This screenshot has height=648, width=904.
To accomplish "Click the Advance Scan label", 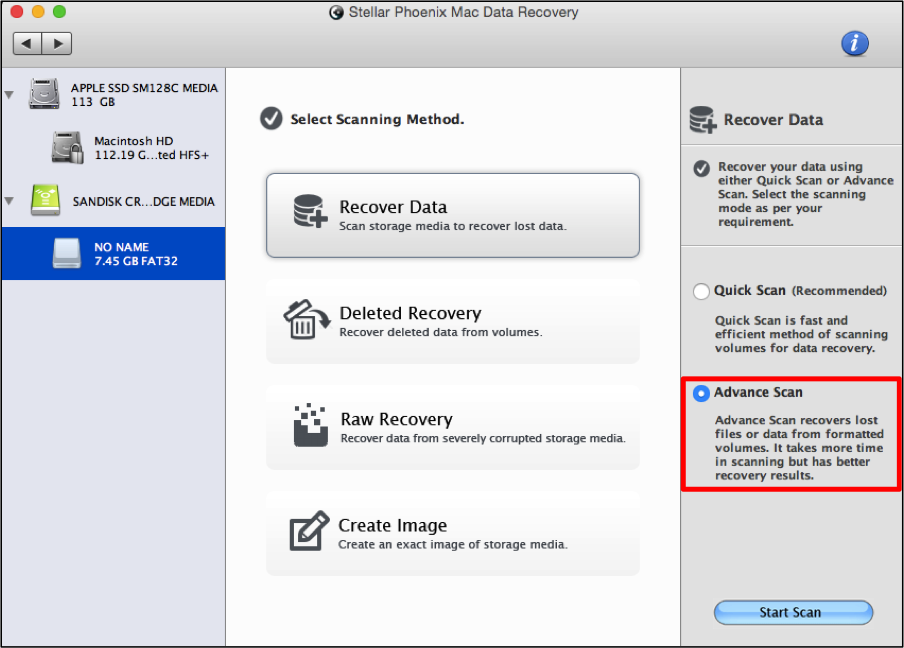I will click(758, 393).
